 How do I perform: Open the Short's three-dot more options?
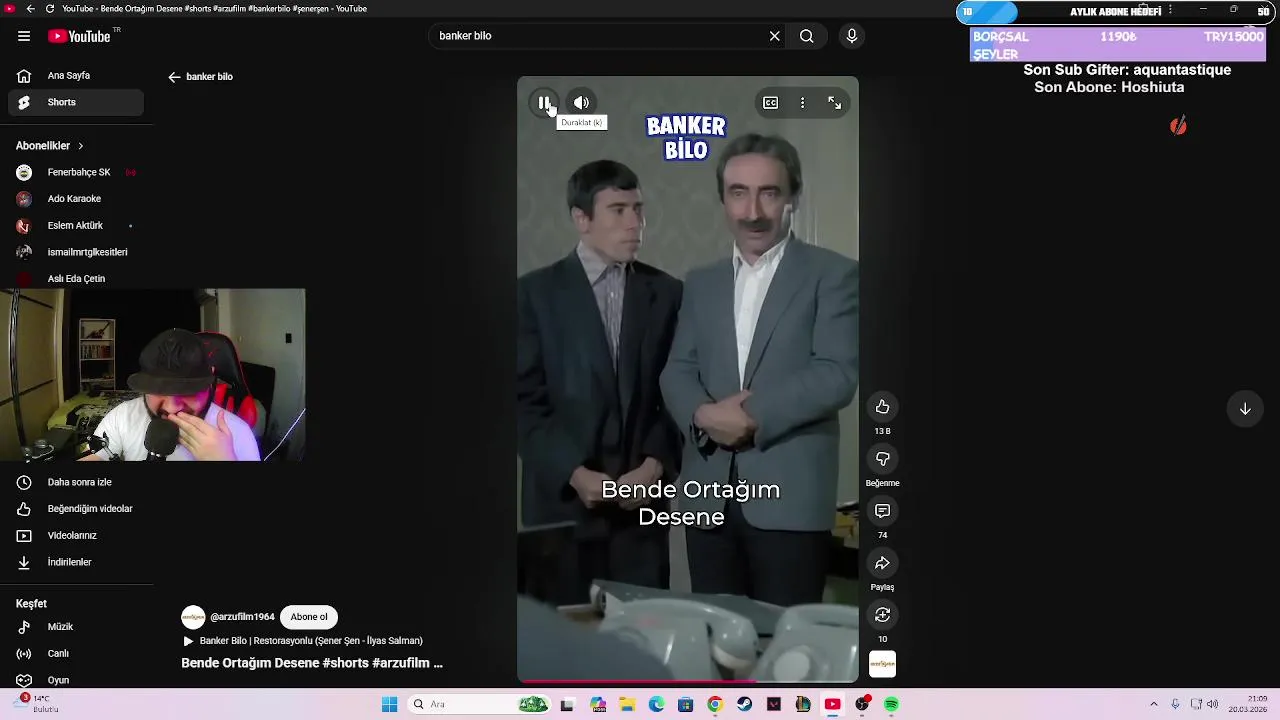click(802, 103)
